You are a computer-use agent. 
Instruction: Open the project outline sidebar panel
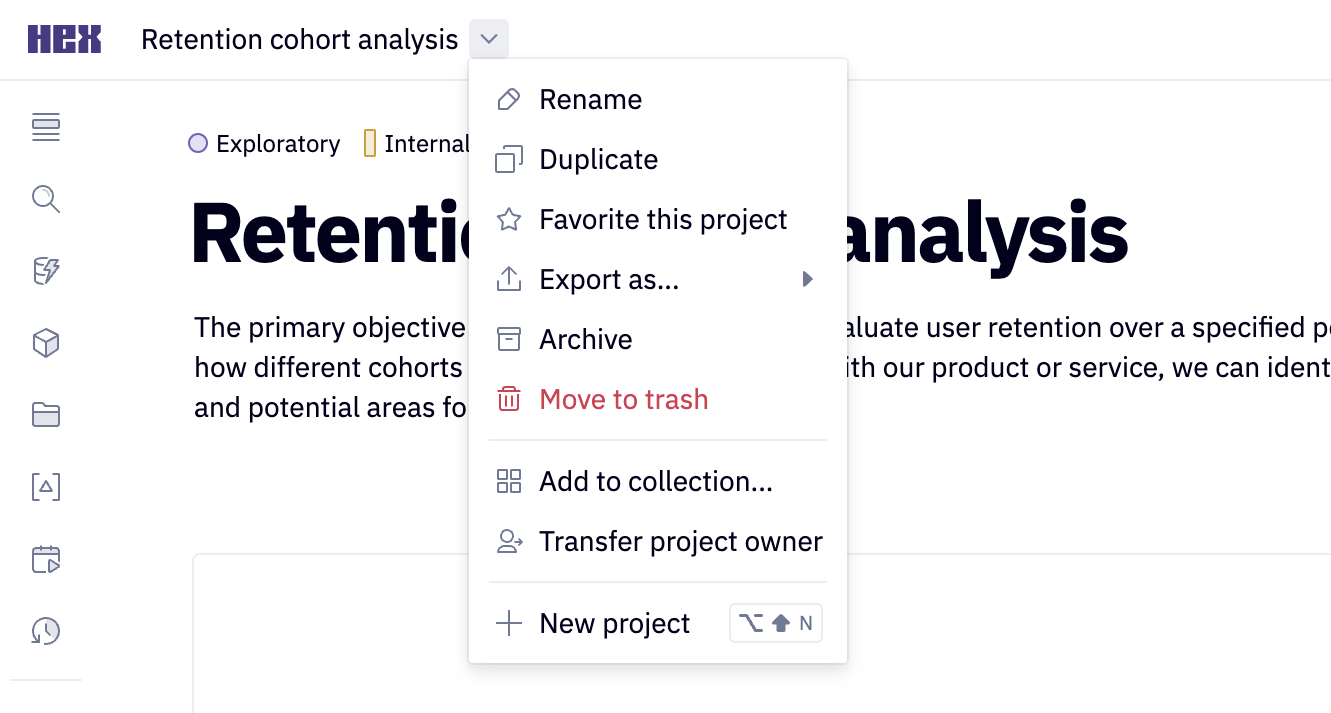point(45,128)
